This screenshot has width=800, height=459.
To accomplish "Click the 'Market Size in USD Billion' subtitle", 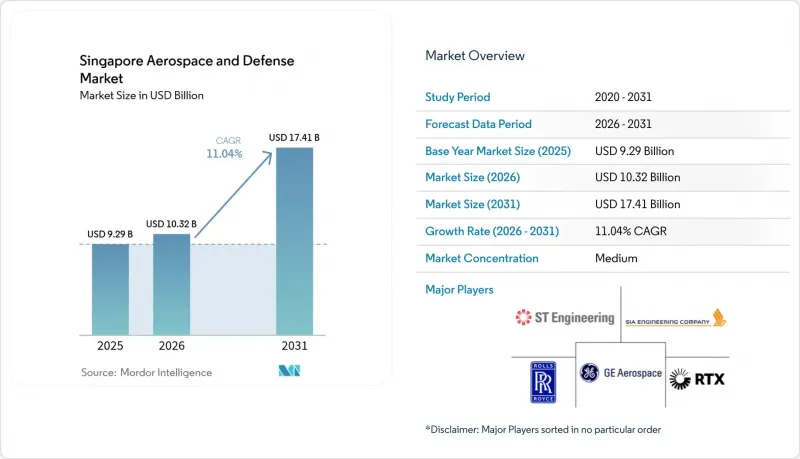I will (x=141, y=95).
